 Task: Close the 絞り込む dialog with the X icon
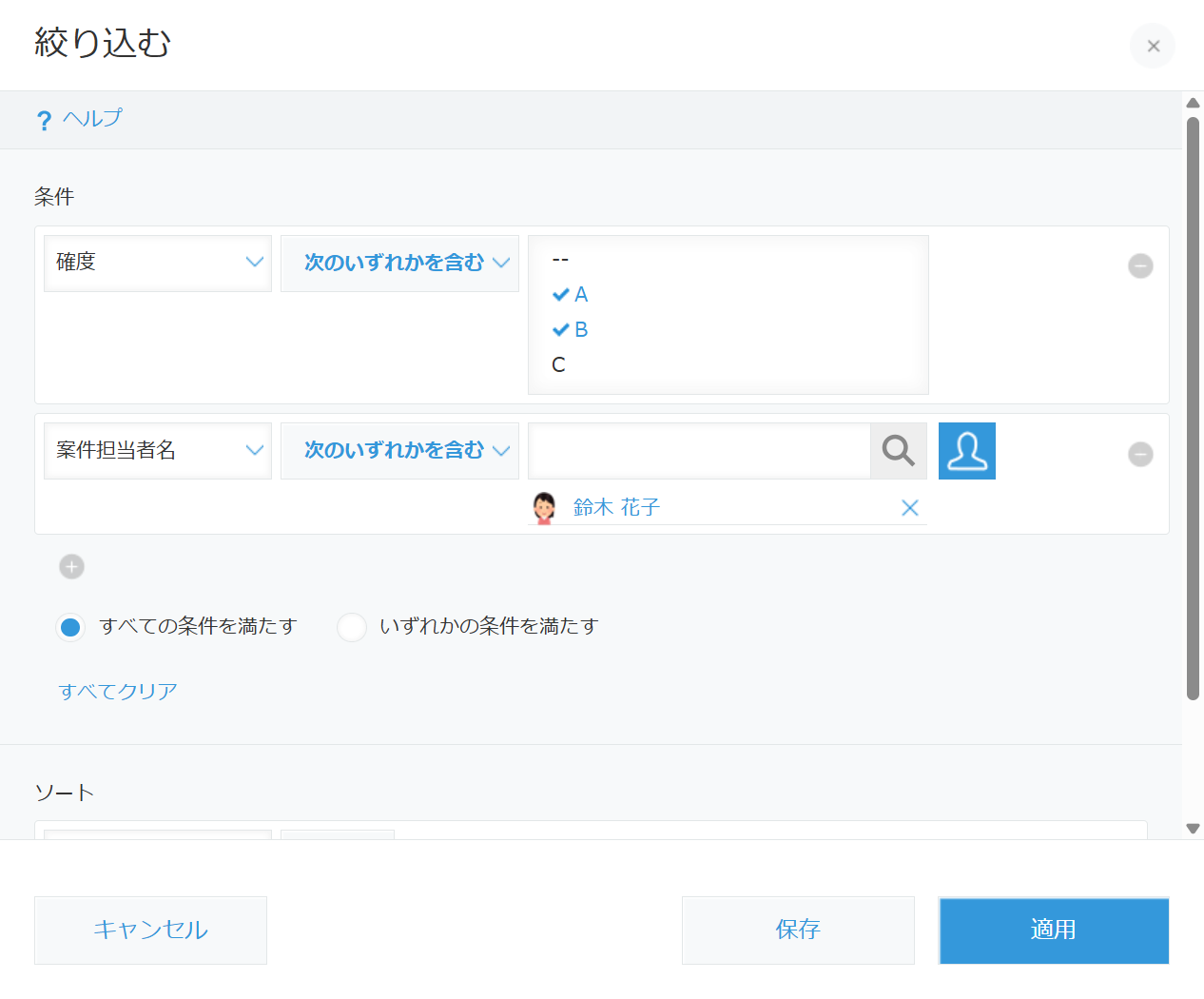coord(1153,46)
